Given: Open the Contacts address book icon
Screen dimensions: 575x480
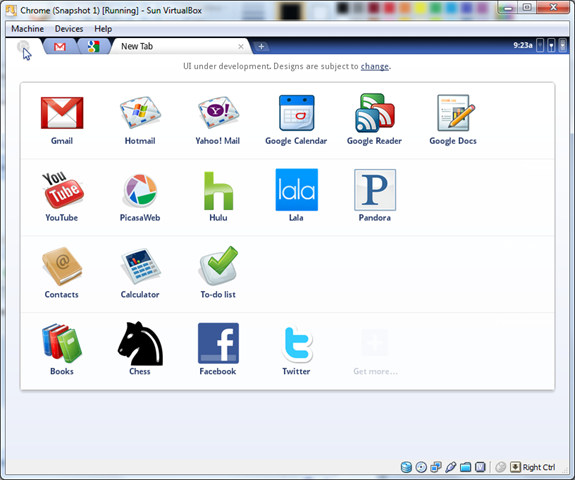Looking at the screenshot, I should click(x=62, y=266).
